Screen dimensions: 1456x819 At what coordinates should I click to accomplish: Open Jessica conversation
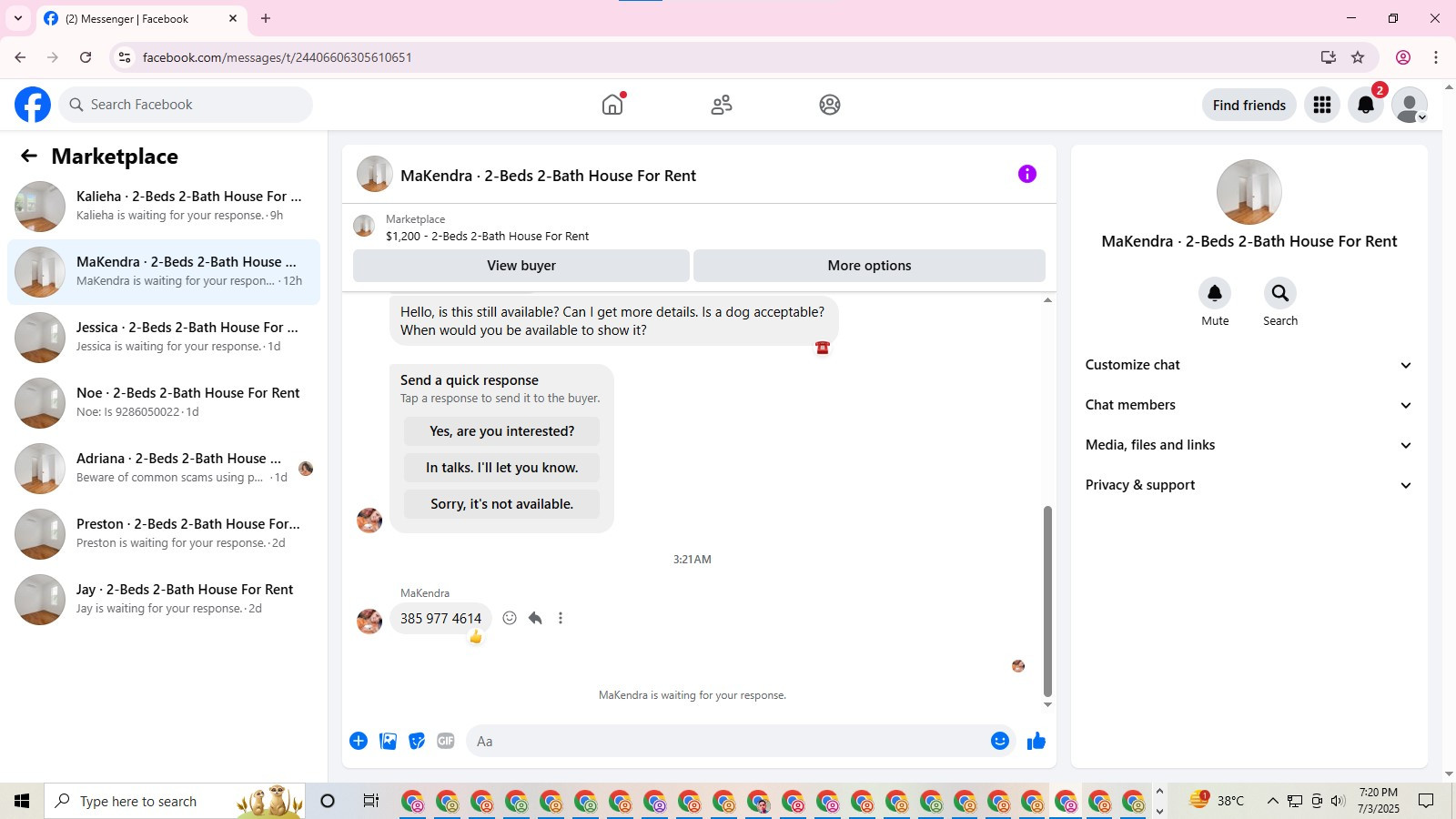tap(164, 338)
